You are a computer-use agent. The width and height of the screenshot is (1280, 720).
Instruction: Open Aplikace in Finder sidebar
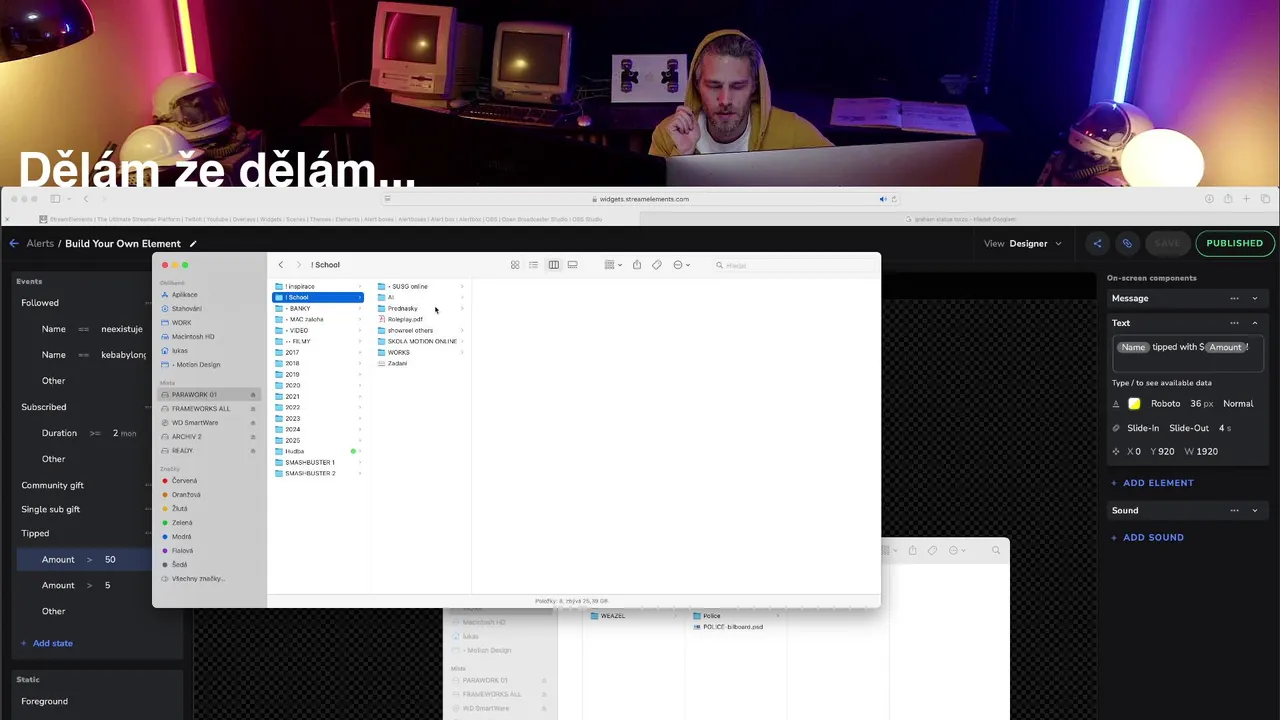[x=184, y=294]
